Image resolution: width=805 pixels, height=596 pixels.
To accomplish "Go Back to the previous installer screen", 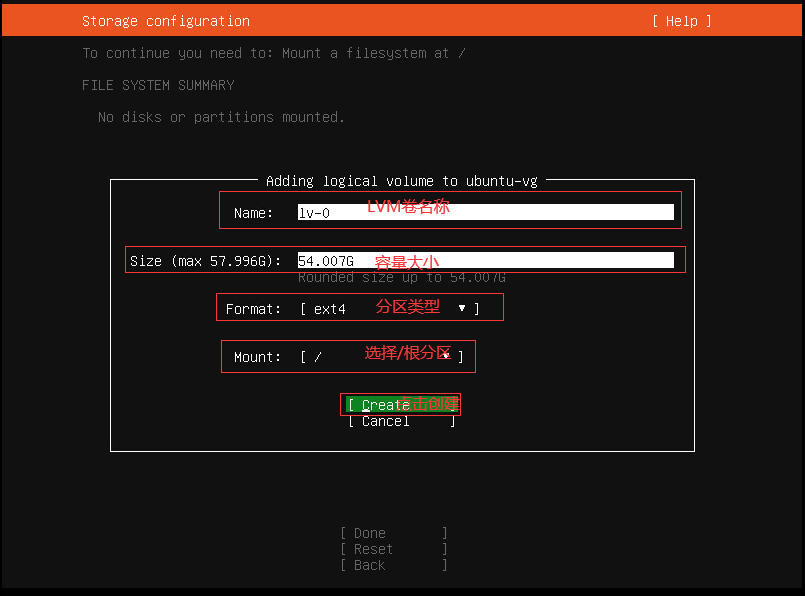I will tap(393, 564).
